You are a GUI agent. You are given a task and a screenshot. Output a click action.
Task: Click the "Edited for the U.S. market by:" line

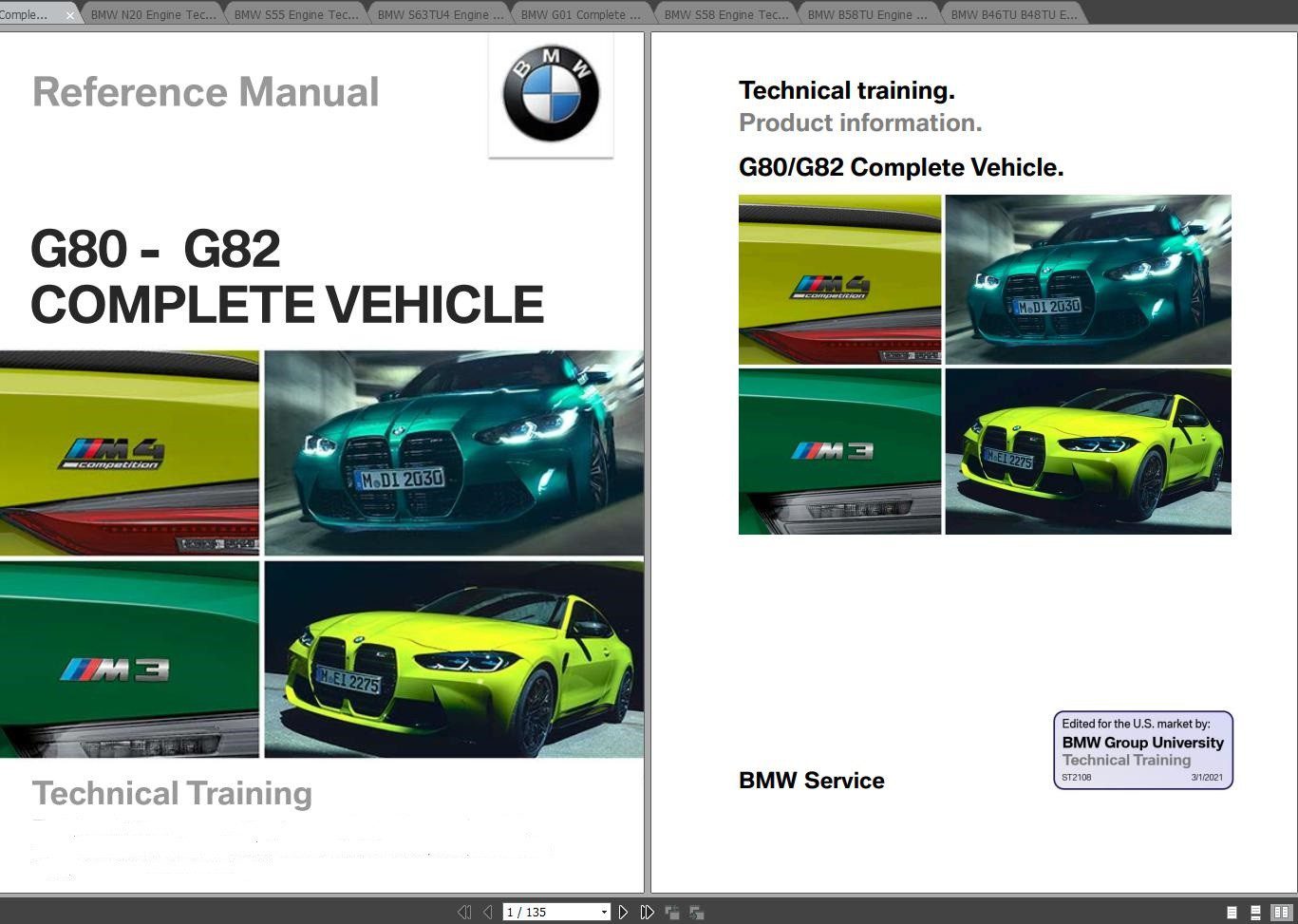1136,724
